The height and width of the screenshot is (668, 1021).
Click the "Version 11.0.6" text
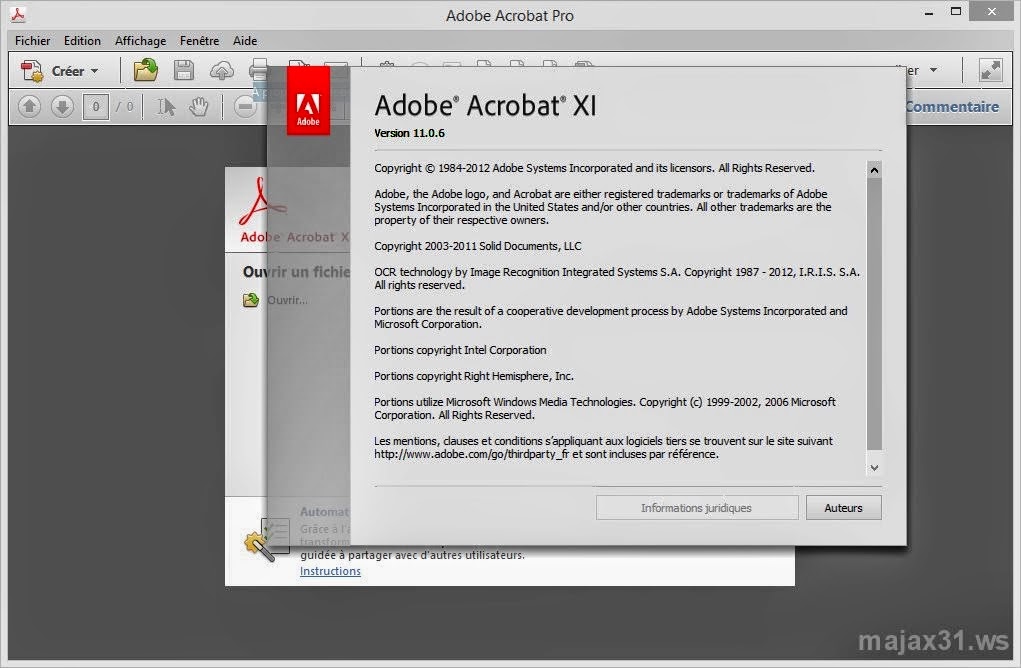tap(410, 133)
